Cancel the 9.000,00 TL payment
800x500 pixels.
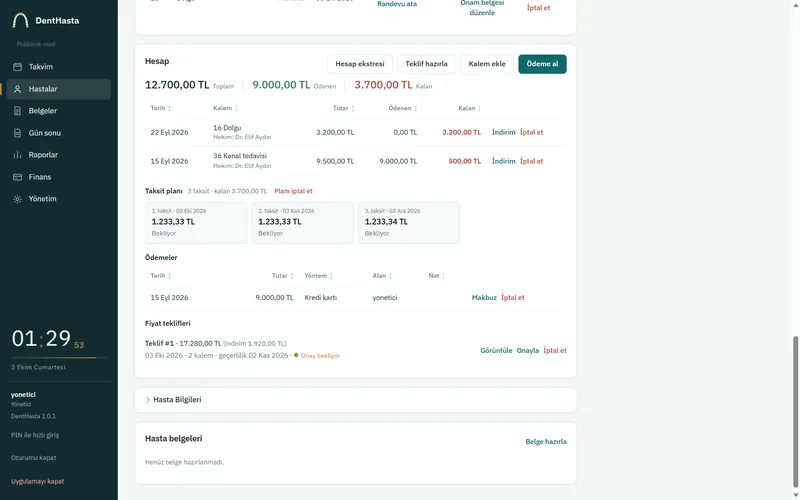pyautogui.click(x=513, y=297)
